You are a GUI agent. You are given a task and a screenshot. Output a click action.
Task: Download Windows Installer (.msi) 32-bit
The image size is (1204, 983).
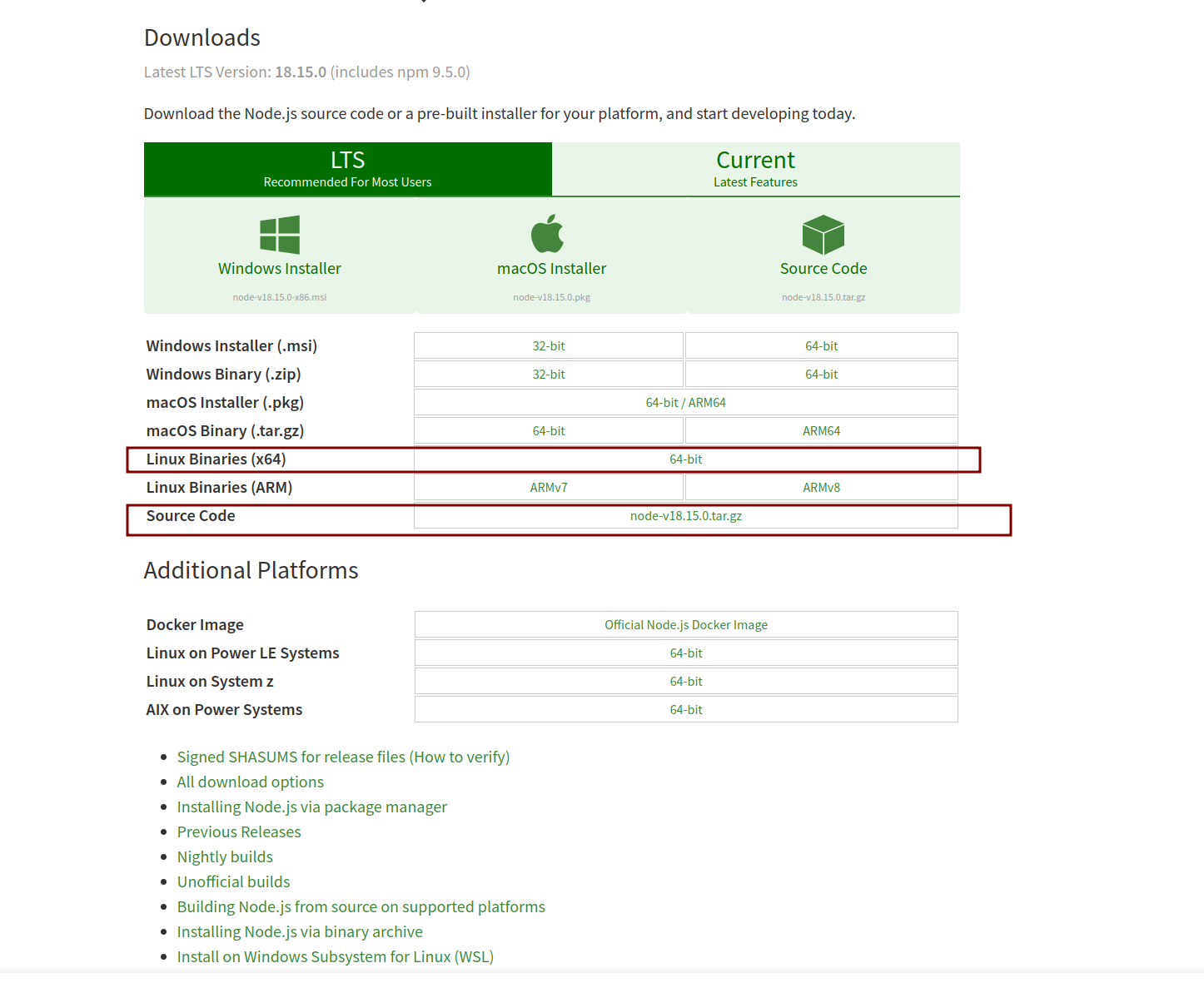tap(549, 345)
